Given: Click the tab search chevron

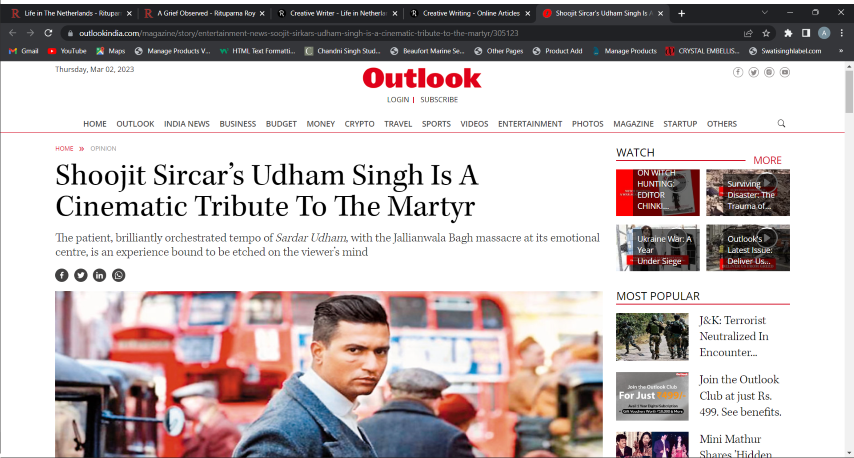Looking at the screenshot, I should pos(765,13).
